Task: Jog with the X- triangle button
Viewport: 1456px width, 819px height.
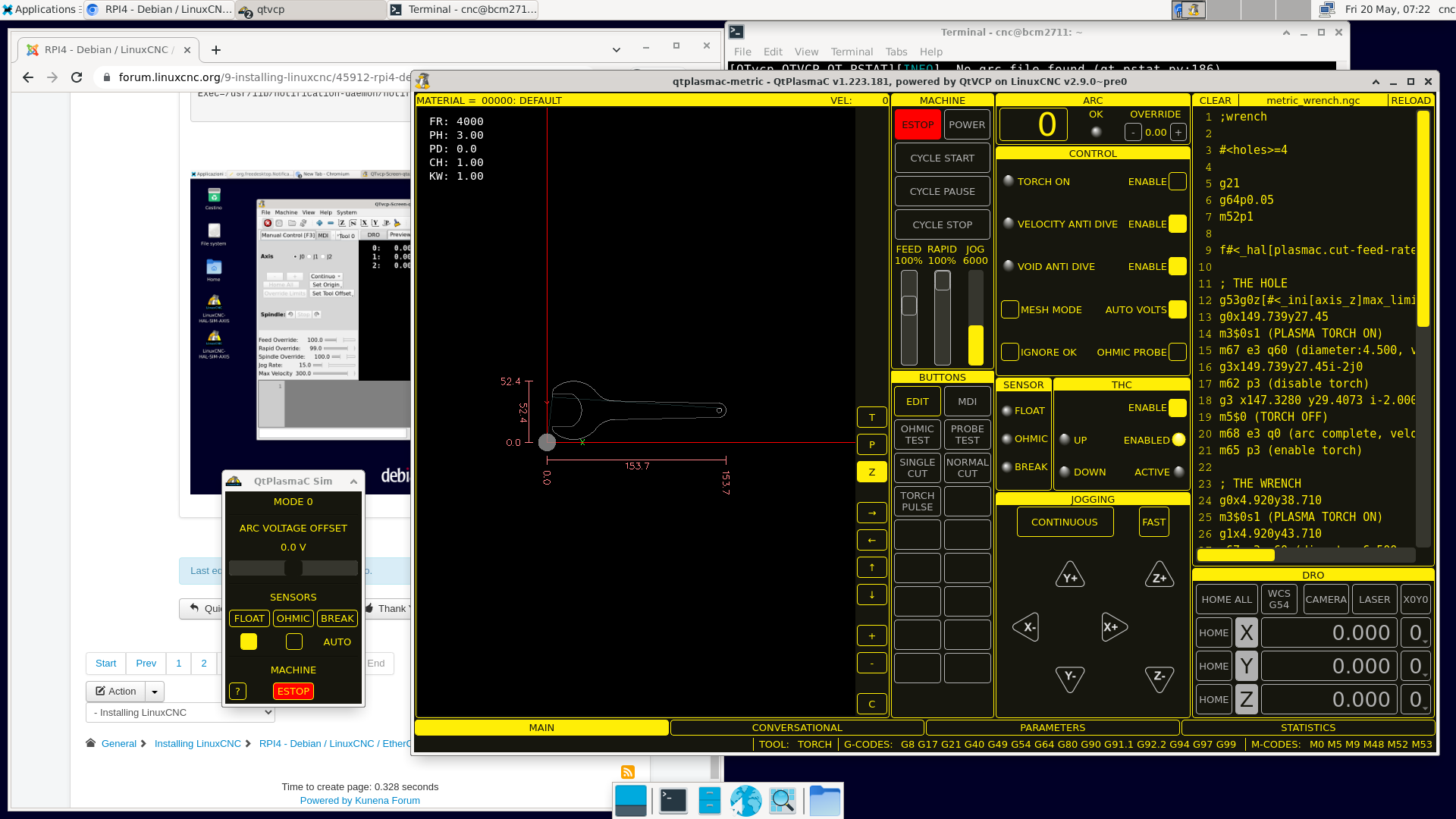Action: click(1027, 627)
